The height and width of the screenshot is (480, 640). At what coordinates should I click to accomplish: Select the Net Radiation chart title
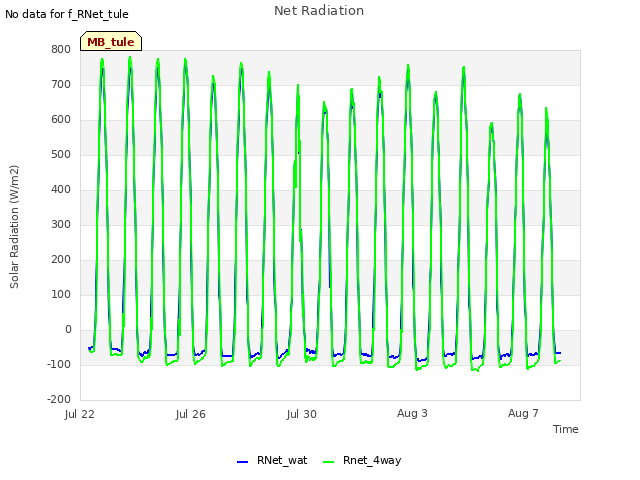[319, 11]
